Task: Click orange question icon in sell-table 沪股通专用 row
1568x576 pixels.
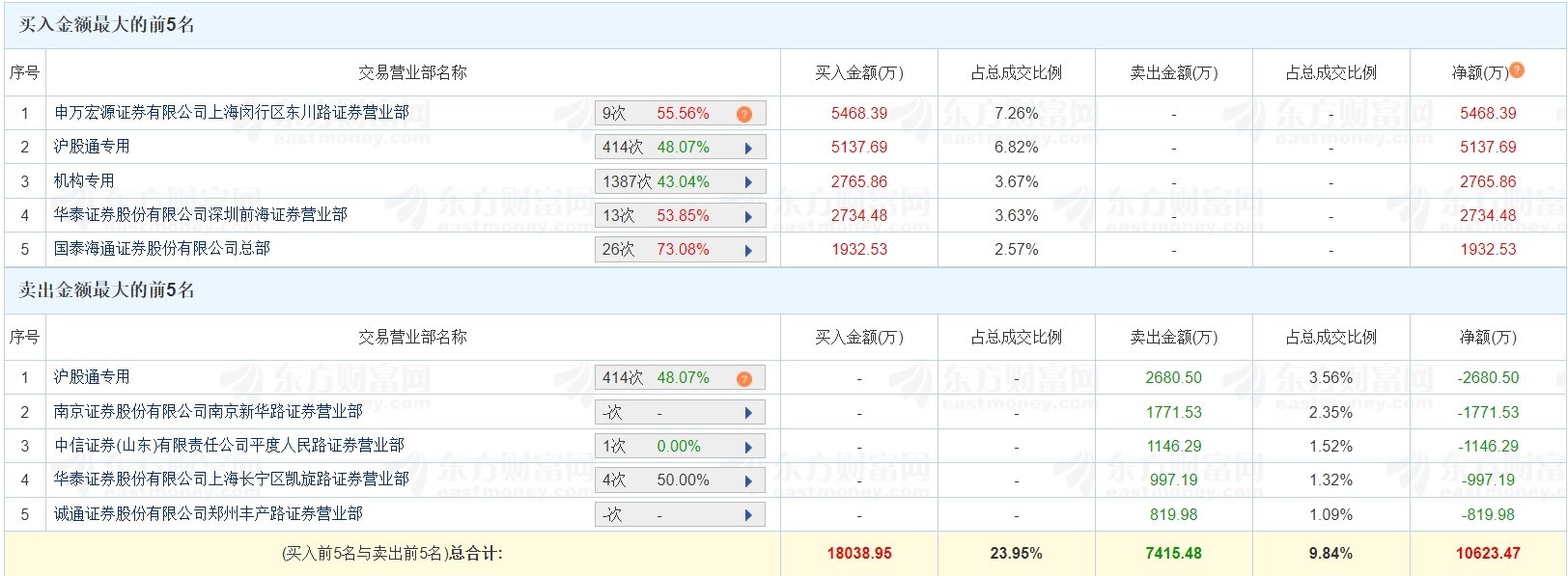Action: pyautogui.click(x=743, y=378)
